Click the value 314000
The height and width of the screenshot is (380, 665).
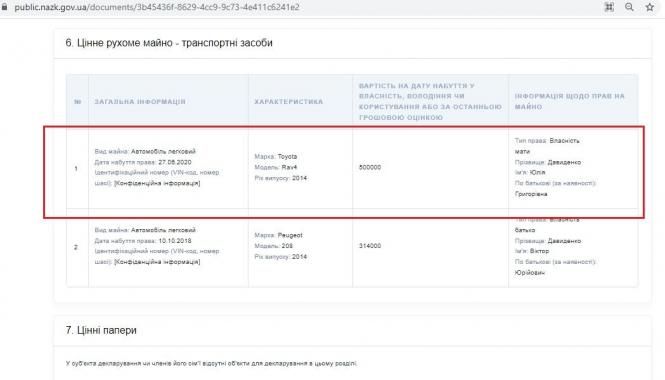pyautogui.click(x=370, y=246)
